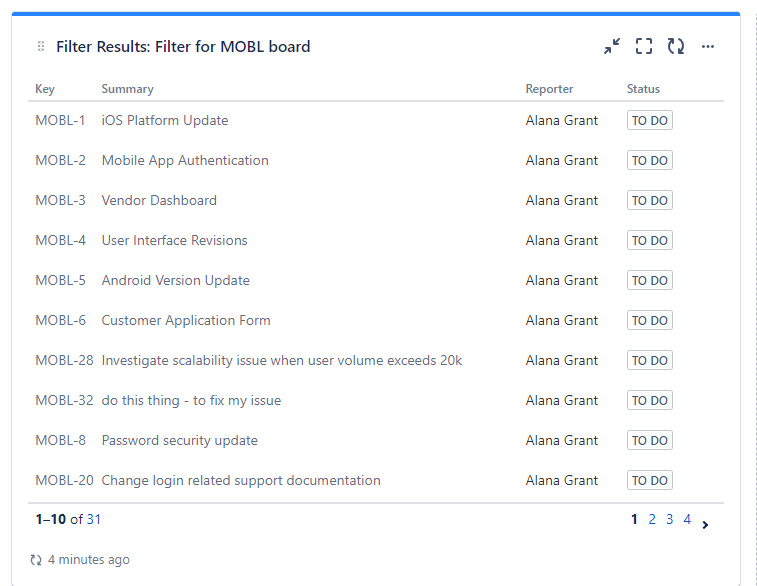Open the total 31 issues link
Viewport: 757px width, 586px height.
[94, 519]
